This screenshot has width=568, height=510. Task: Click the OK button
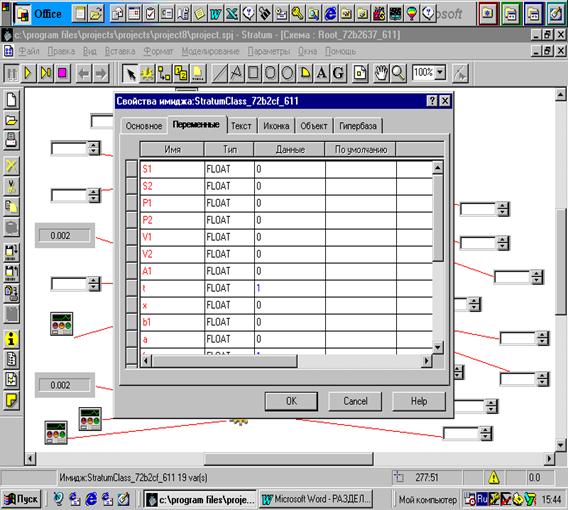click(x=291, y=401)
